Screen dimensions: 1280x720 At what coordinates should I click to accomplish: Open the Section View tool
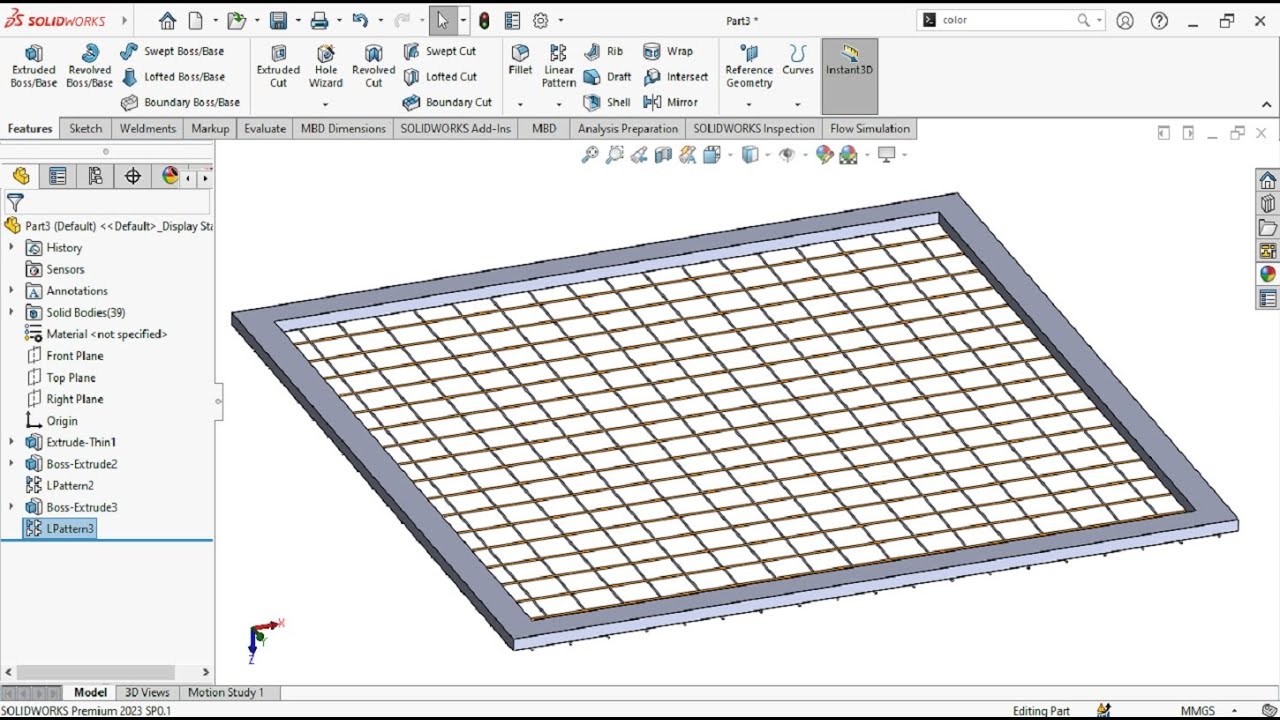coord(662,155)
